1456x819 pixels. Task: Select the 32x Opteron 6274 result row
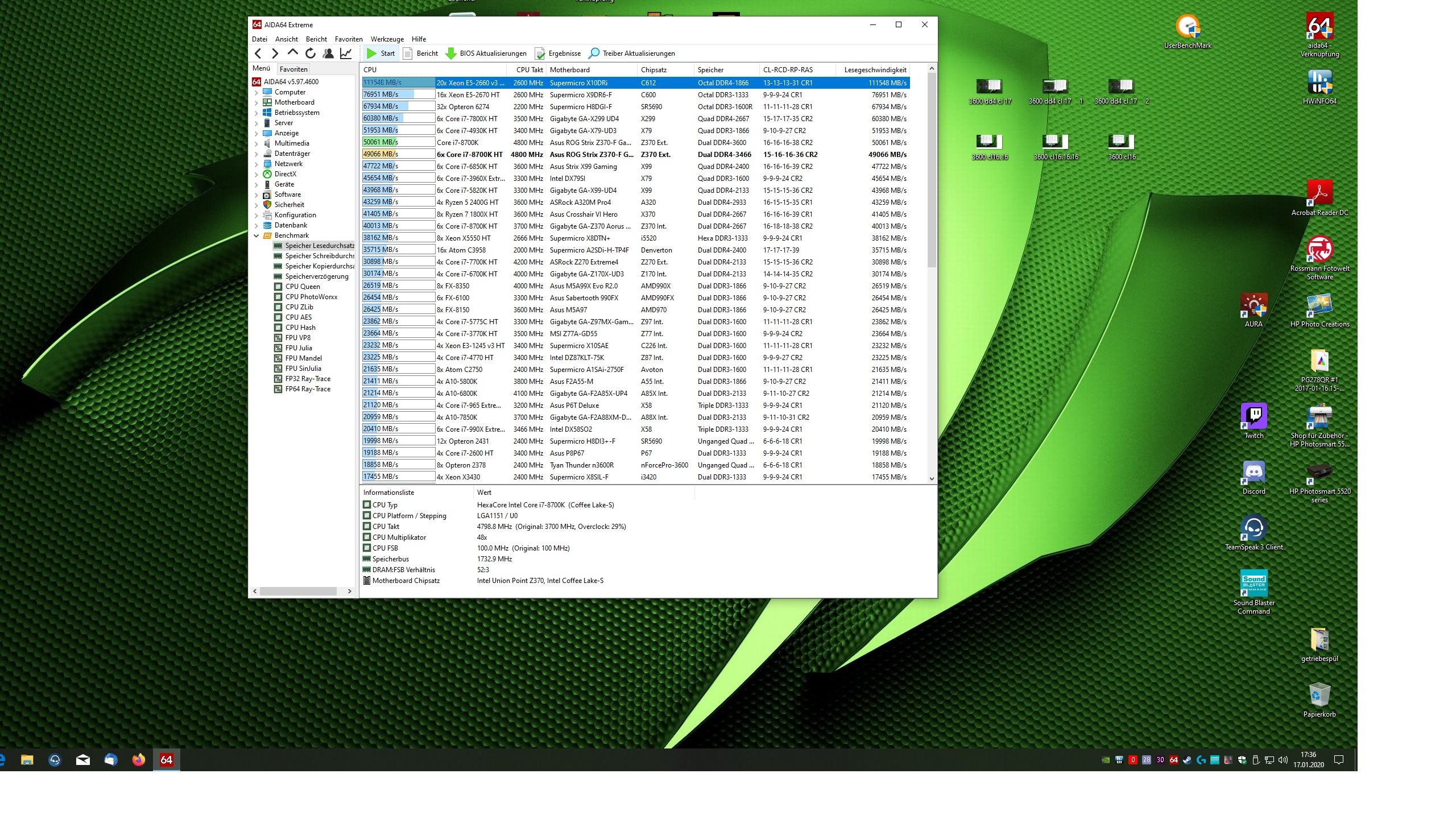(635, 107)
